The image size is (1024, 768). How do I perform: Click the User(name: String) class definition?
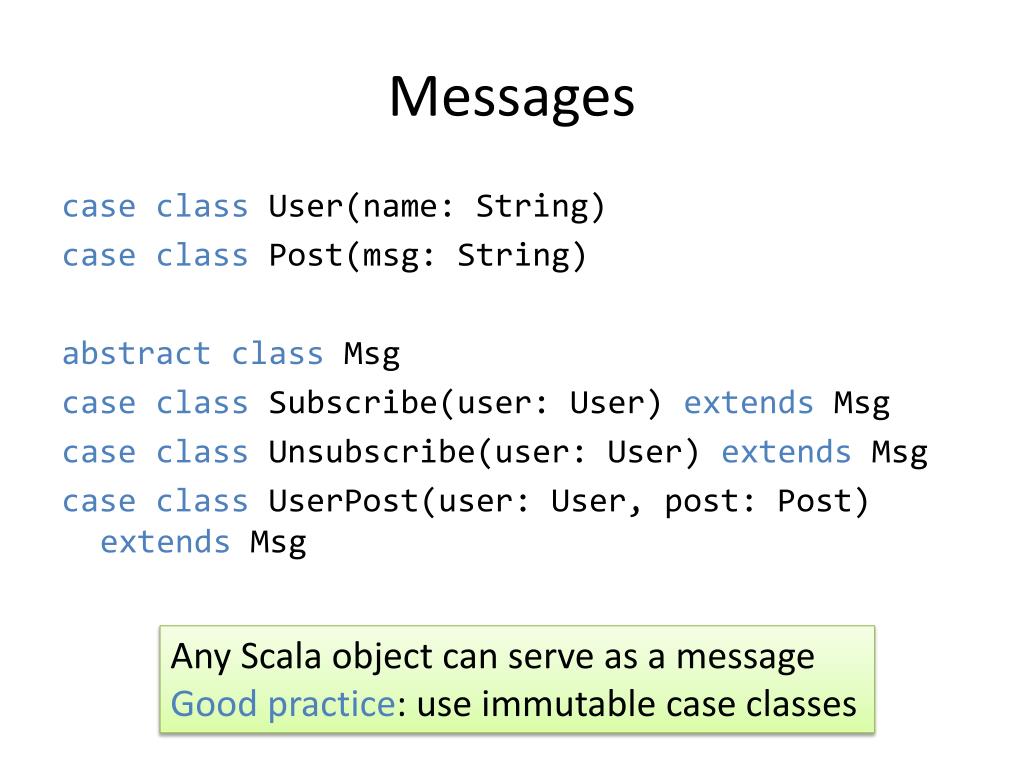click(x=436, y=207)
